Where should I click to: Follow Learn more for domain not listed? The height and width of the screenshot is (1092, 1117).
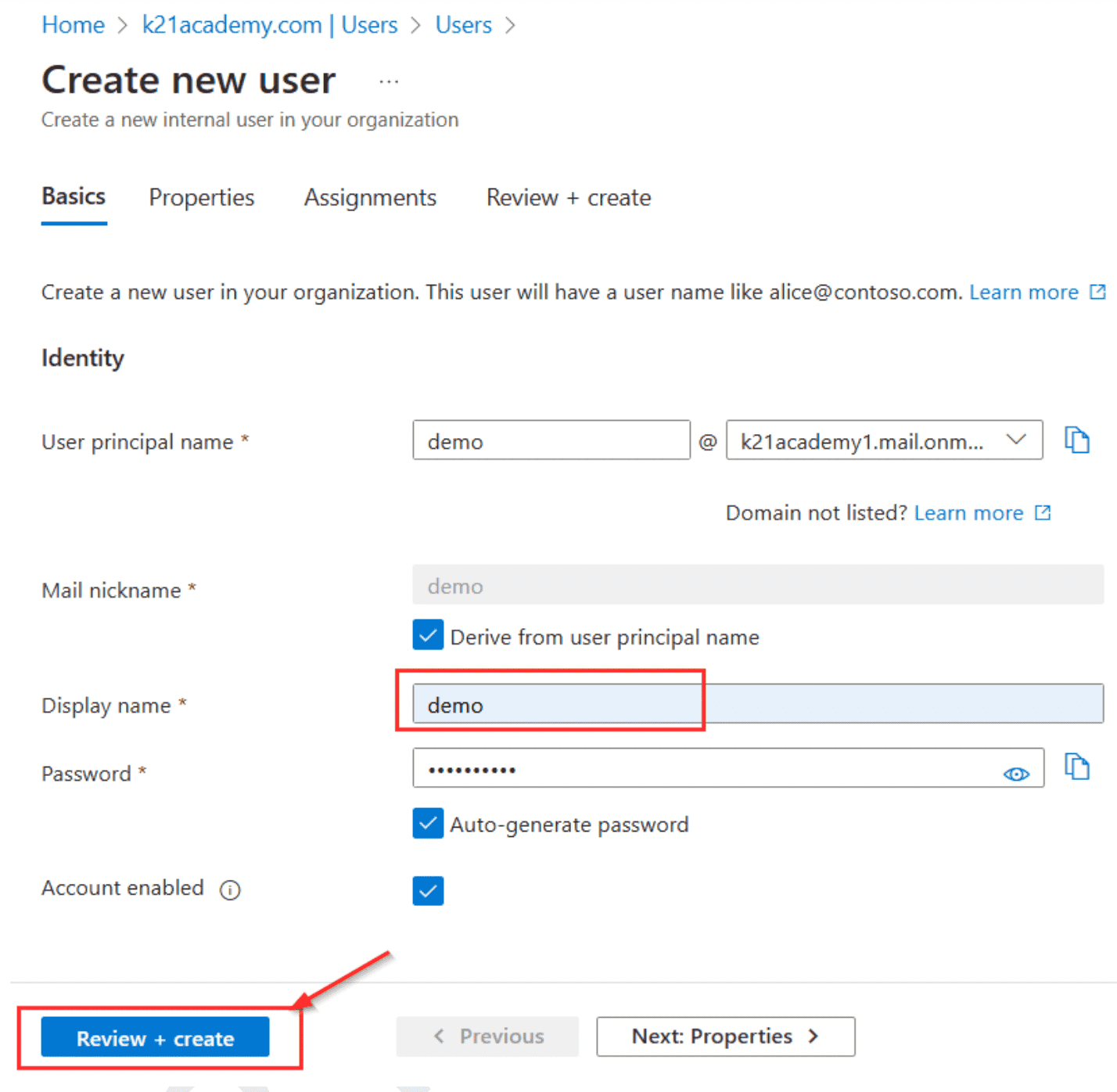[x=968, y=513]
